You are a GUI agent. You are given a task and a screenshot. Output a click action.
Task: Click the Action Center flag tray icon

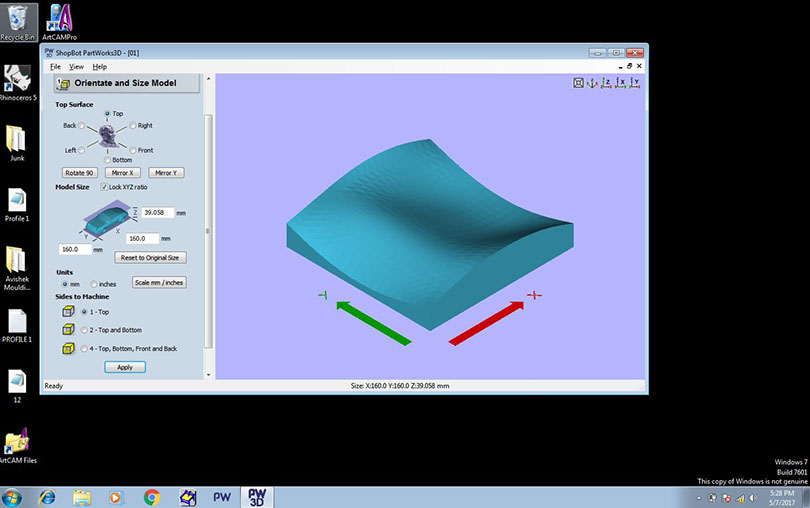tap(726, 498)
